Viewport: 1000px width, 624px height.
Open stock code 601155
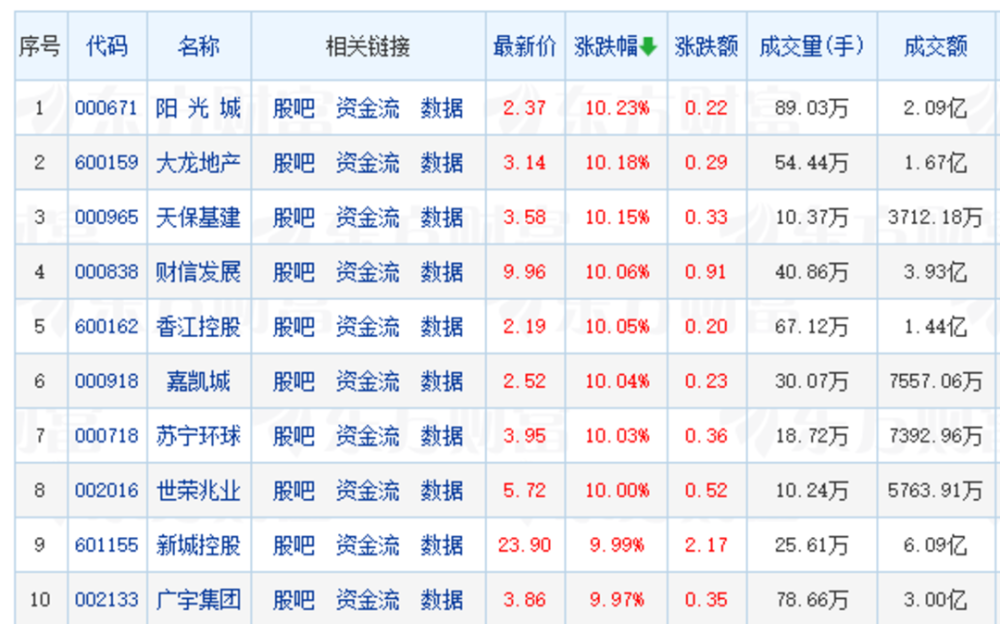click(x=107, y=546)
